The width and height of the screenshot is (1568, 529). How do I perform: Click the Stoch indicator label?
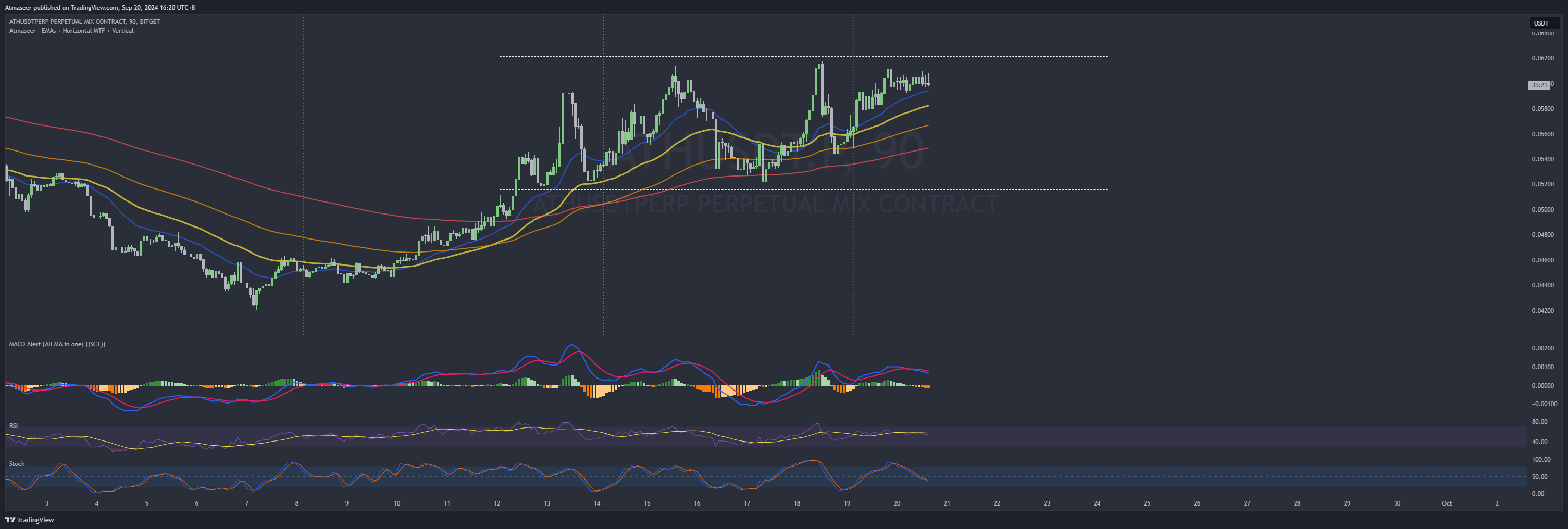pos(17,464)
